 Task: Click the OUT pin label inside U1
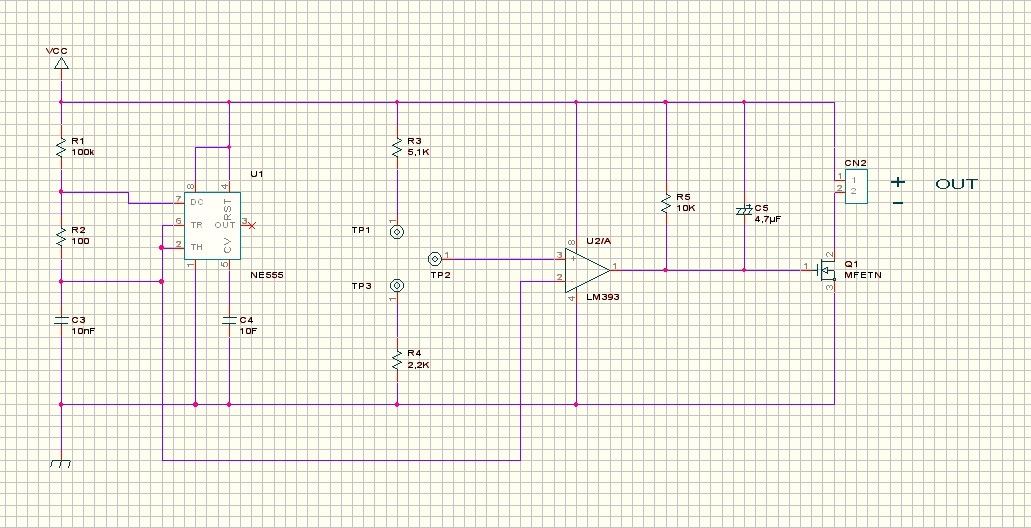pos(225,225)
